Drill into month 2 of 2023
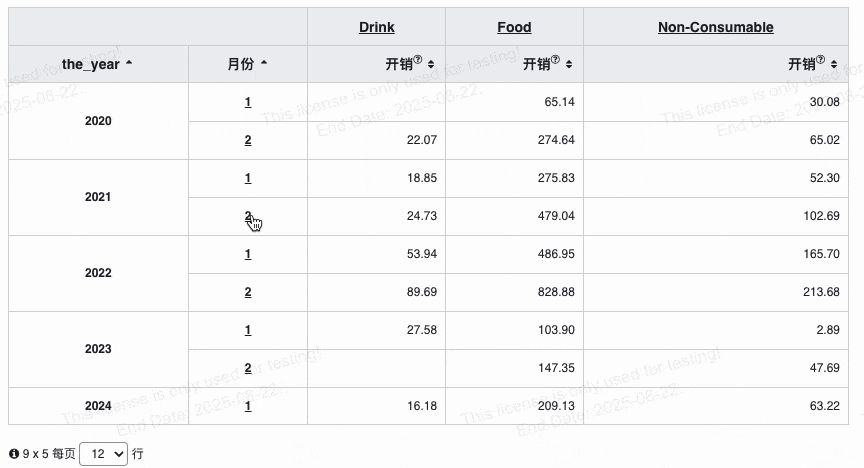 [248, 368]
